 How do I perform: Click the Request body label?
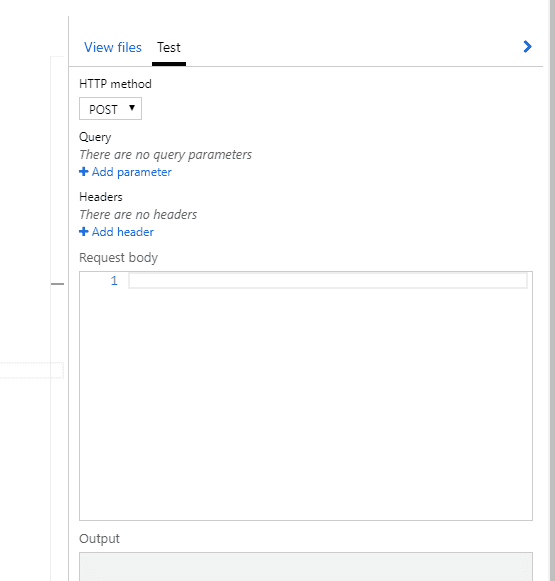(x=119, y=258)
